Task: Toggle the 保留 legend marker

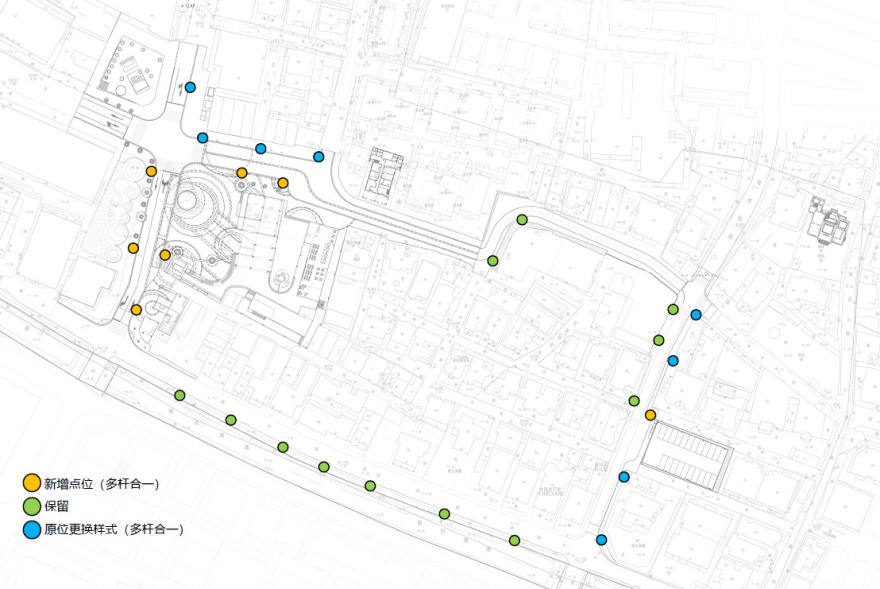Action: tap(31, 507)
